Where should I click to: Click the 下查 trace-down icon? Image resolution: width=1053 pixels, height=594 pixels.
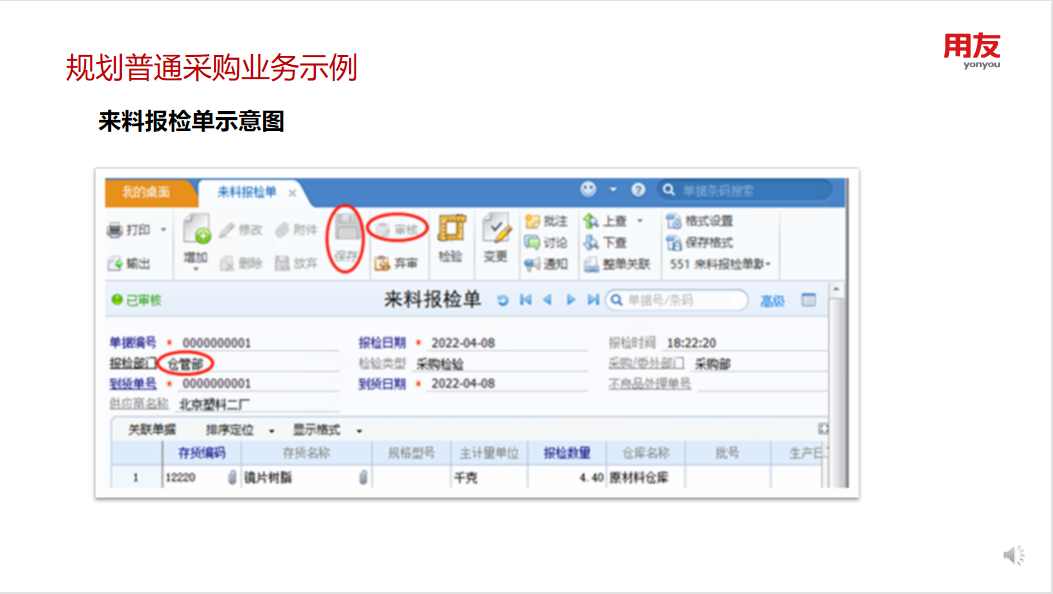[x=591, y=242]
